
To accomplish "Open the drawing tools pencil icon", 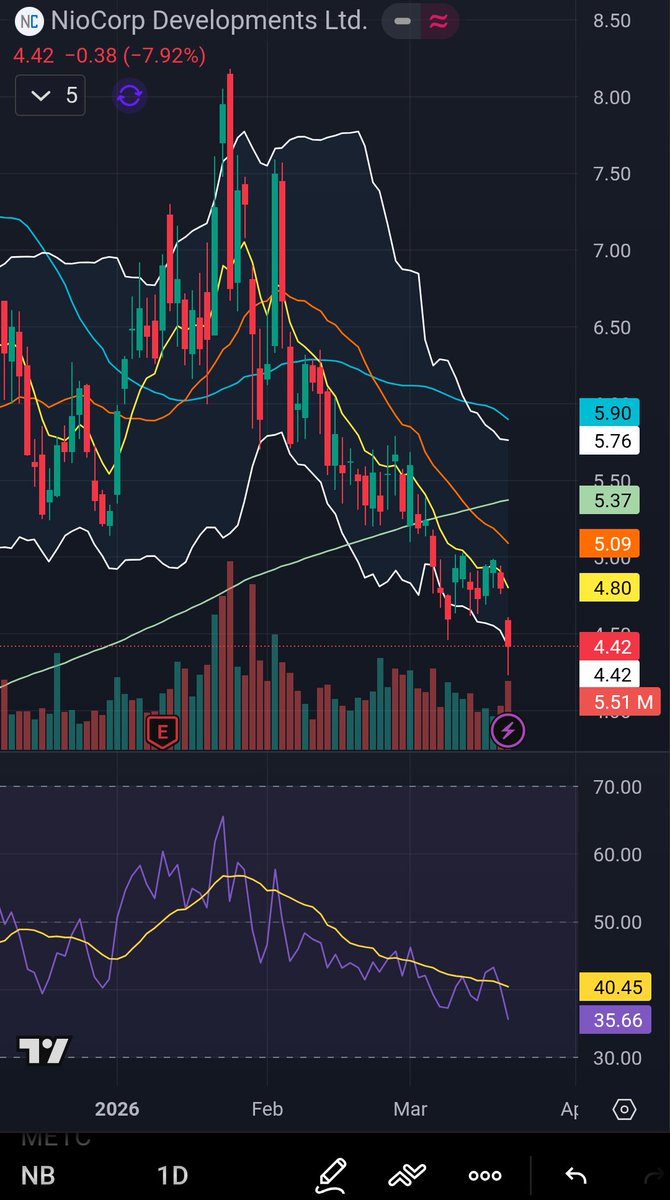I will pos(331,1175).
